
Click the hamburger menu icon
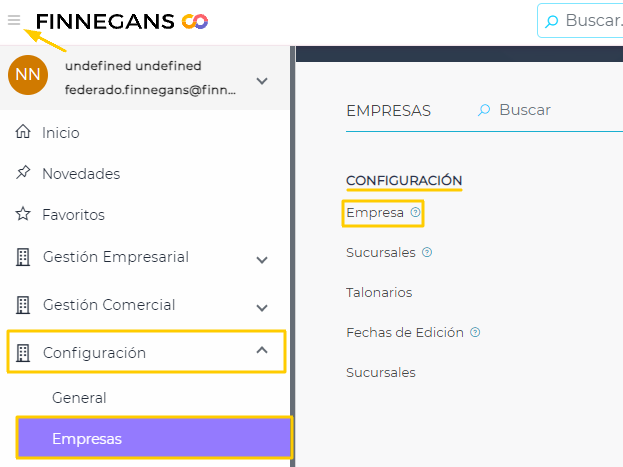click(14, 20)
